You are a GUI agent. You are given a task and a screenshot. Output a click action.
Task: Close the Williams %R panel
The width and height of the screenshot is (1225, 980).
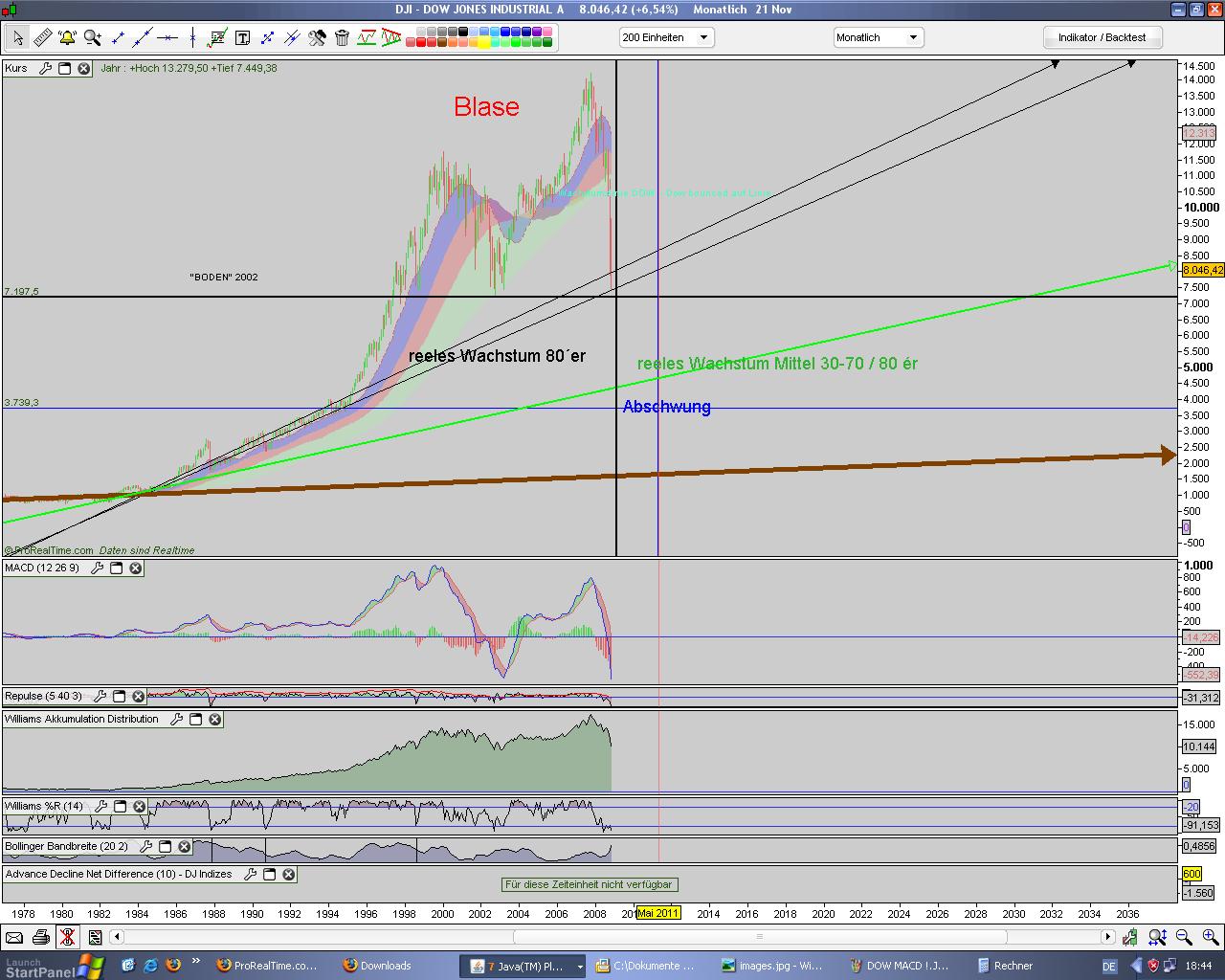click(x=140, y=807)
